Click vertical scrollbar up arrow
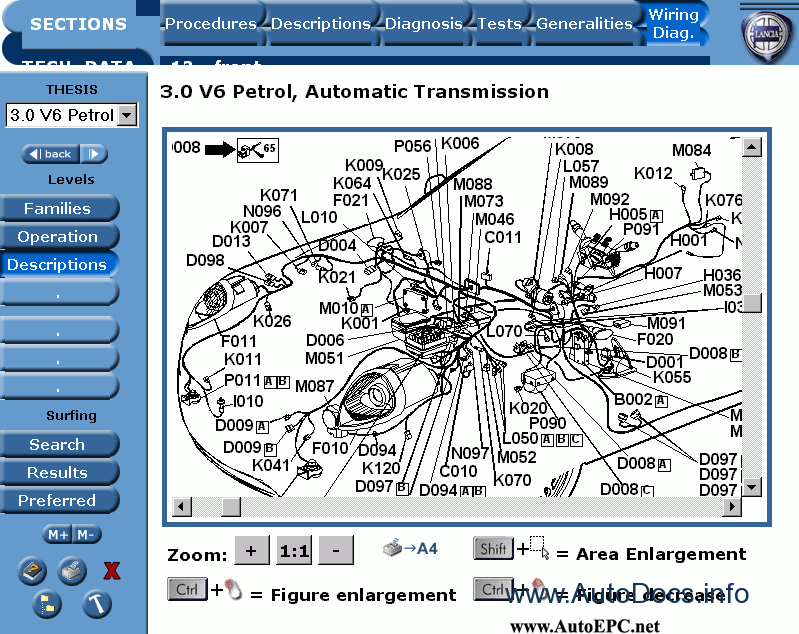 pos(752,147)
